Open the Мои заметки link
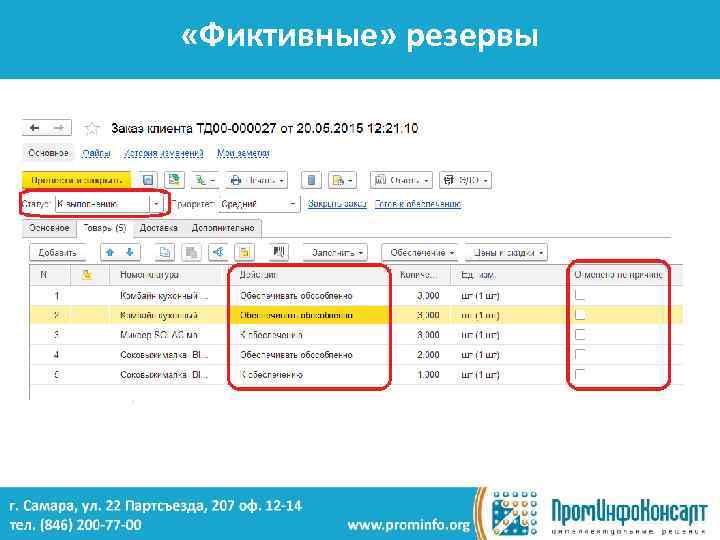The height and width of the screenshot is (540, 720). click(243, 153)
